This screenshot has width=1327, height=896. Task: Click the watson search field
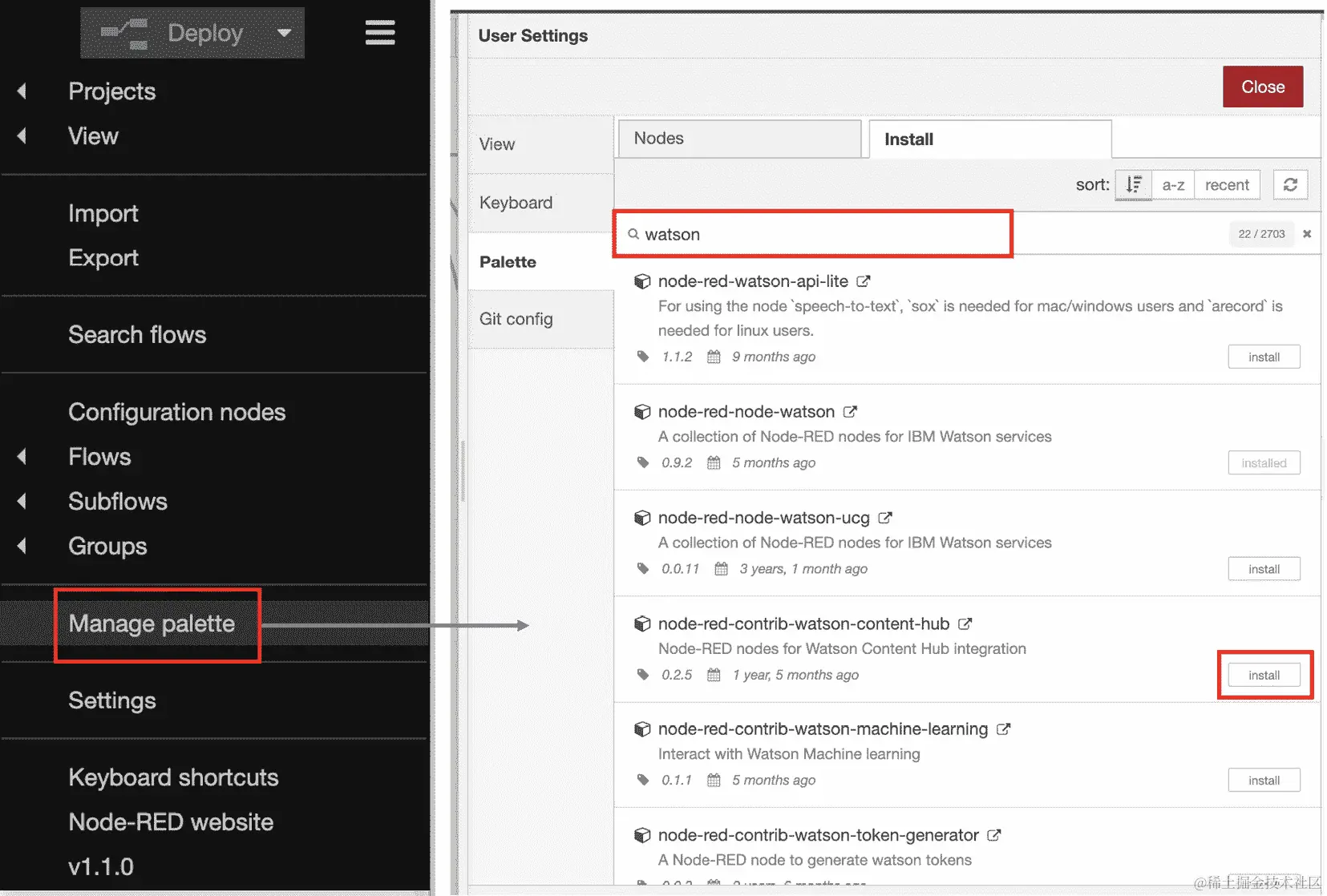pyautogui.click(x=813, y=234)
